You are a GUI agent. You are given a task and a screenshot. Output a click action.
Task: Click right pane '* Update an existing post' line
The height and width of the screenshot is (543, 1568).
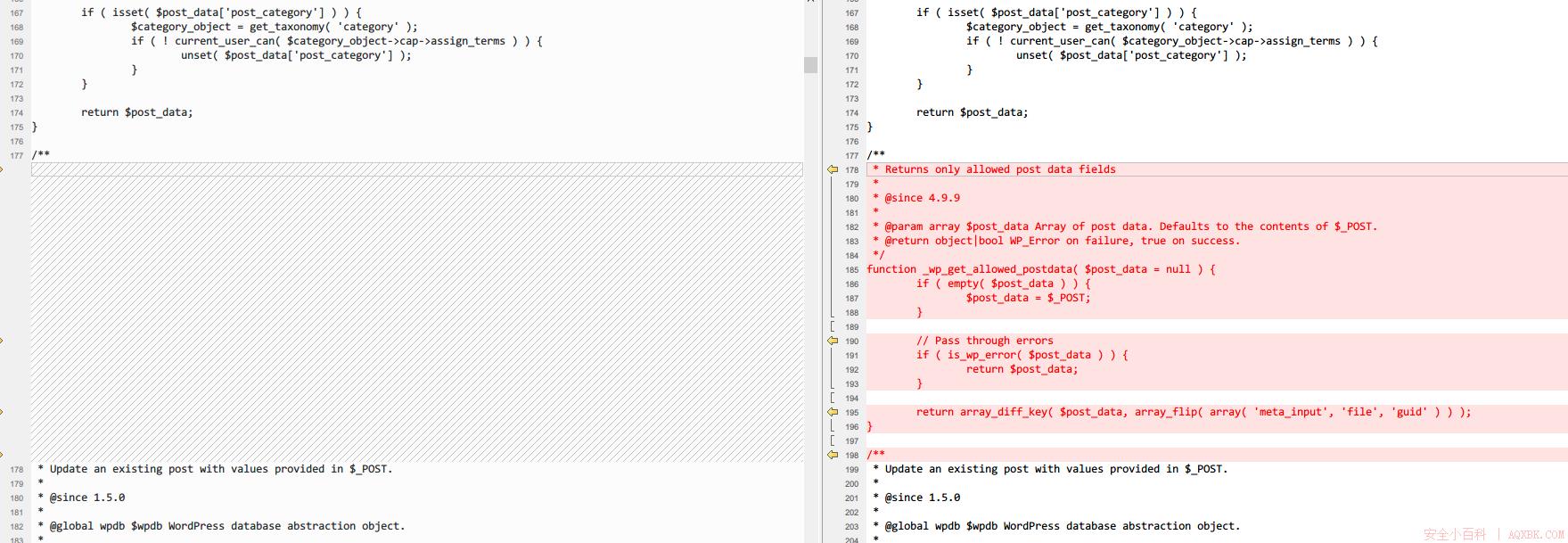pyautogui.click(x=1050, y=469)
